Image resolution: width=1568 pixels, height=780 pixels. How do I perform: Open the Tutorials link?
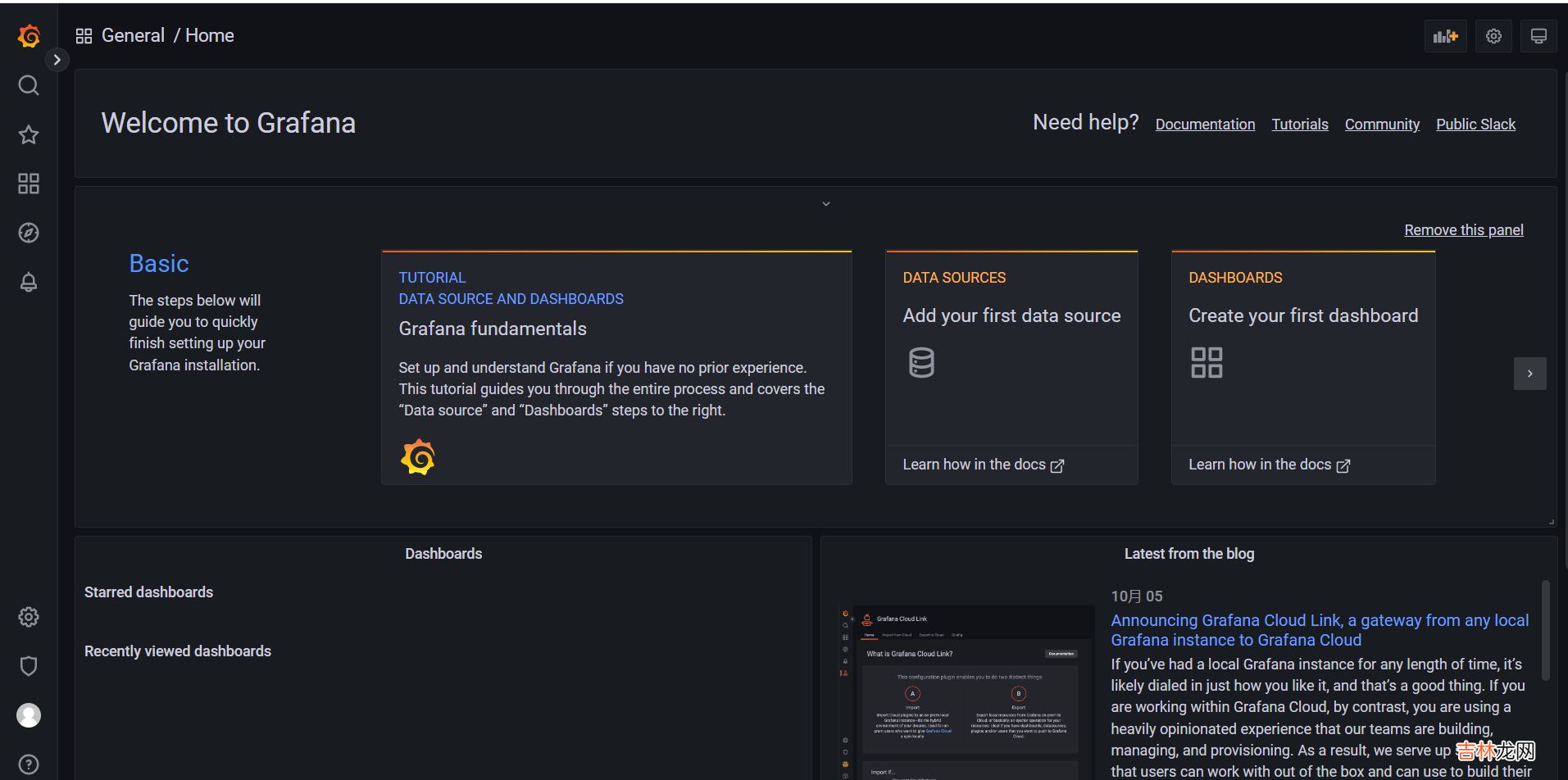pyautogui.click(x=1300, y=125)
